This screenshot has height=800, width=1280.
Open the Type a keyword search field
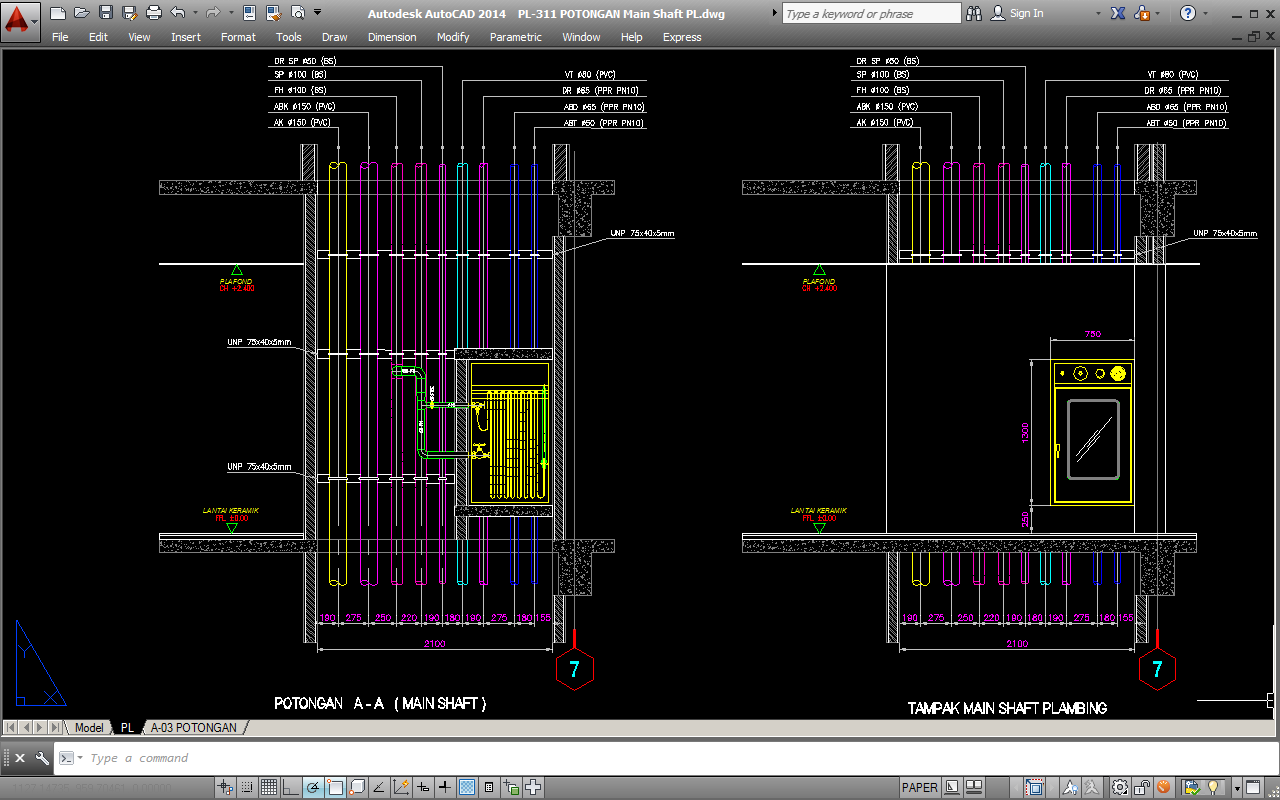[870, 14]
